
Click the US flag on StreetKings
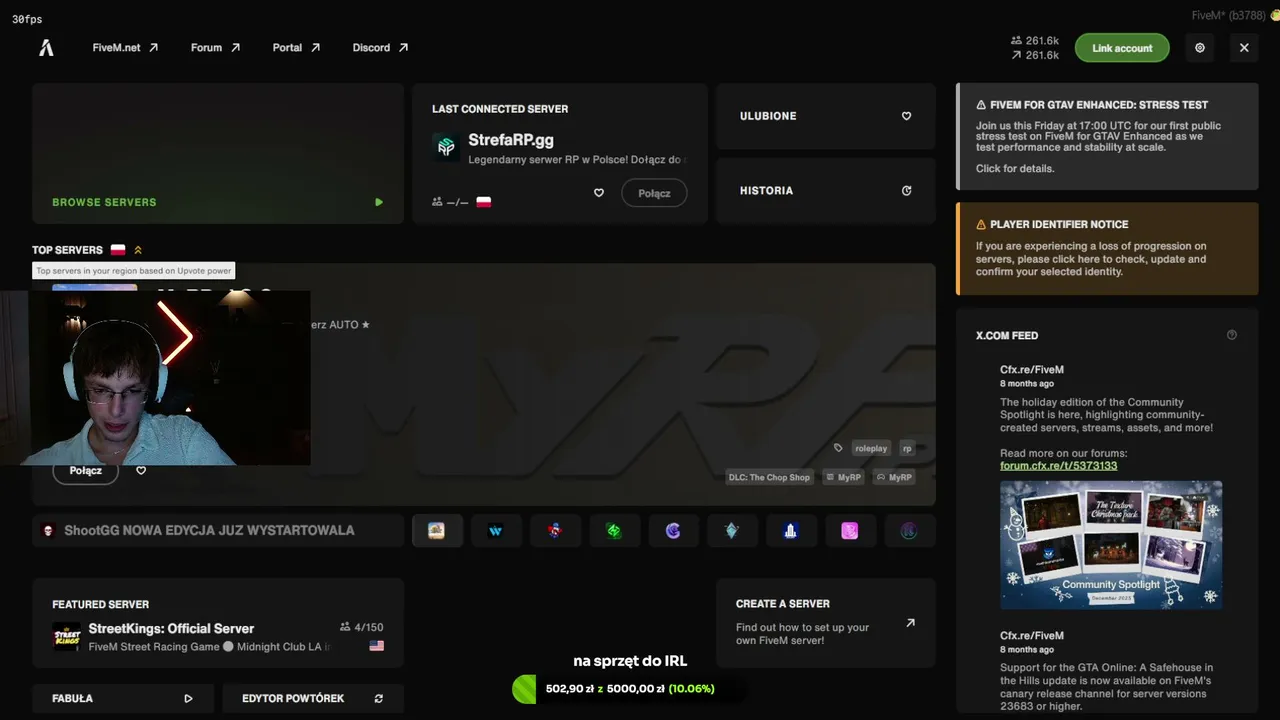tap(377, 646)
